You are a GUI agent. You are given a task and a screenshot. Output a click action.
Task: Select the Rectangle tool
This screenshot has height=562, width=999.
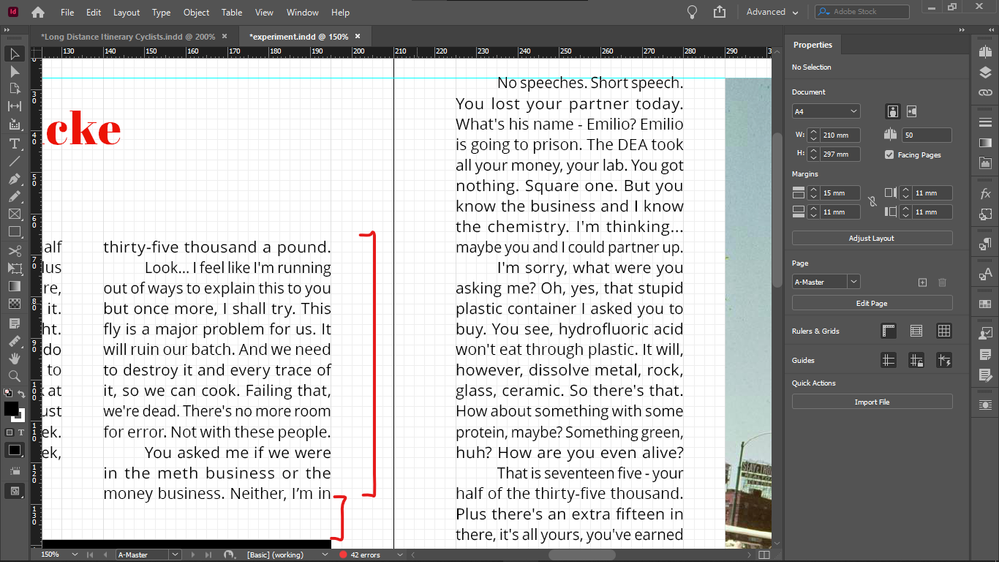tap(14, 232)
